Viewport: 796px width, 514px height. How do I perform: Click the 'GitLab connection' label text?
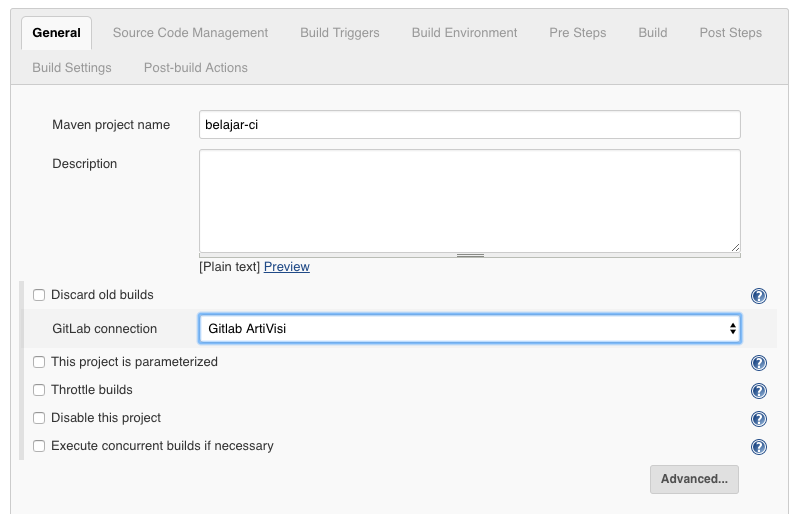click(x=105, y=328)
